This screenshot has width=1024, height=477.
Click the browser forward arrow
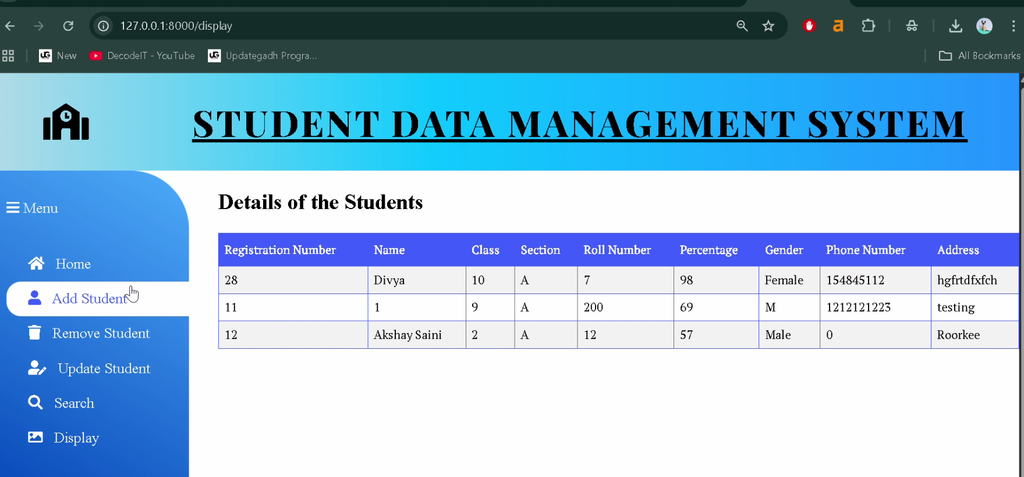point(39,26)
